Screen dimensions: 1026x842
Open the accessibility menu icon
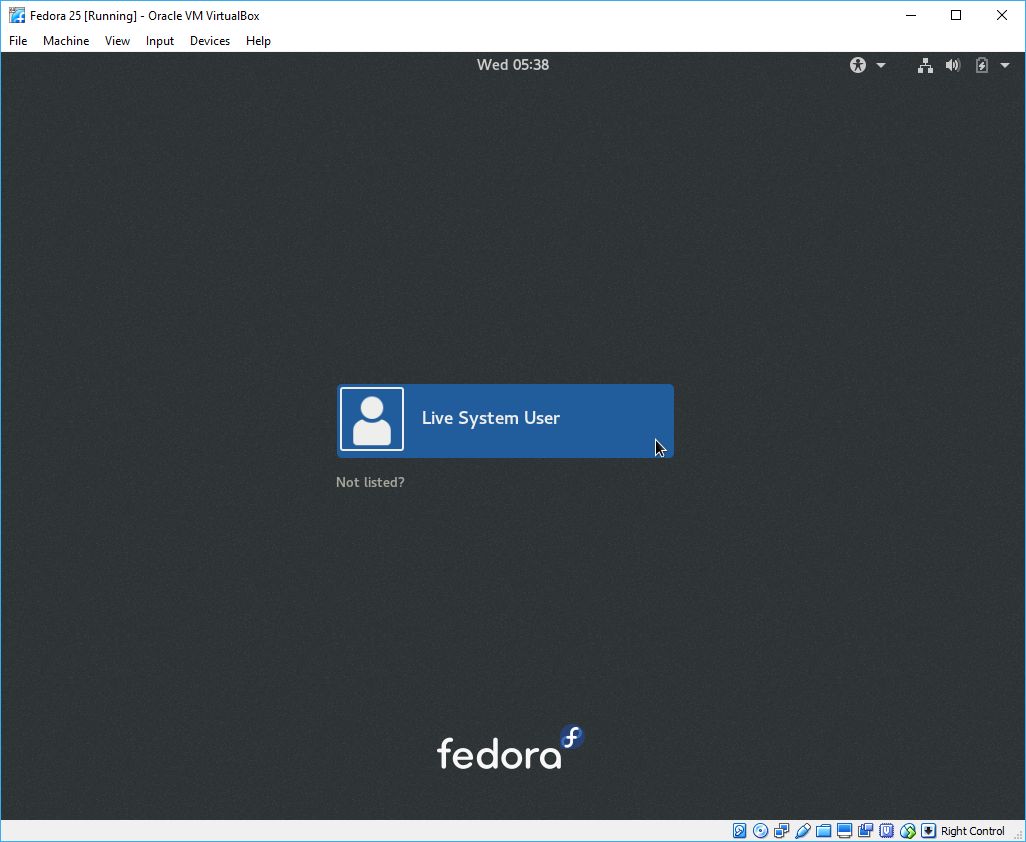coord(858,65)
